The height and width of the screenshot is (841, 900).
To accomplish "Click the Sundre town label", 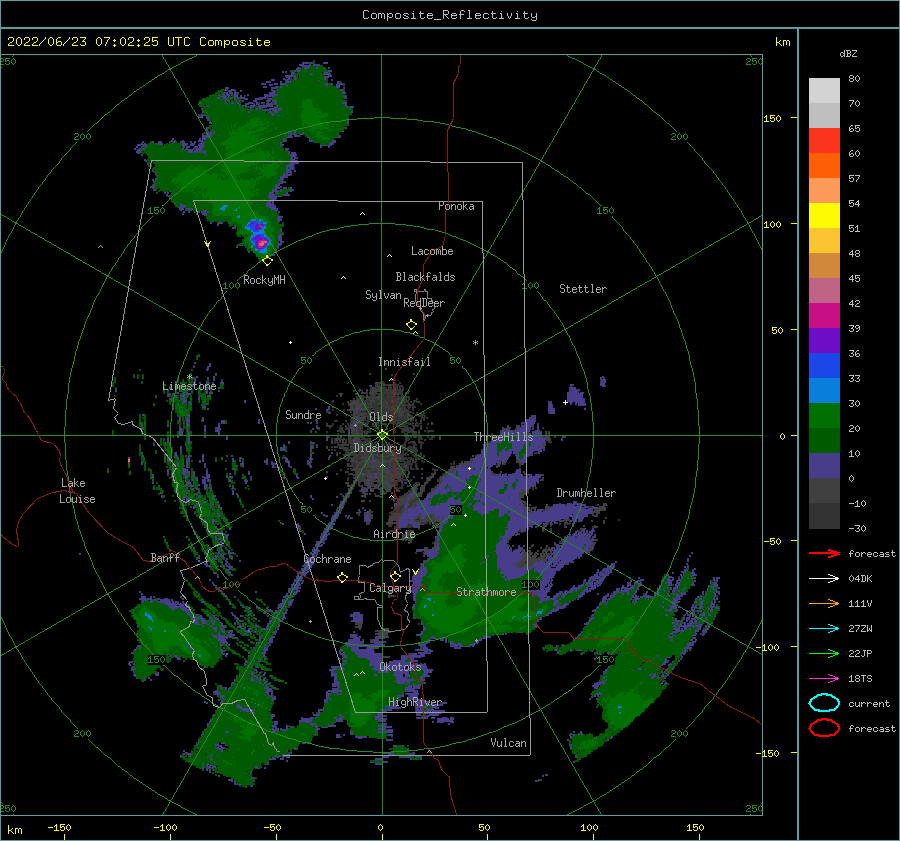I will 303,414.
